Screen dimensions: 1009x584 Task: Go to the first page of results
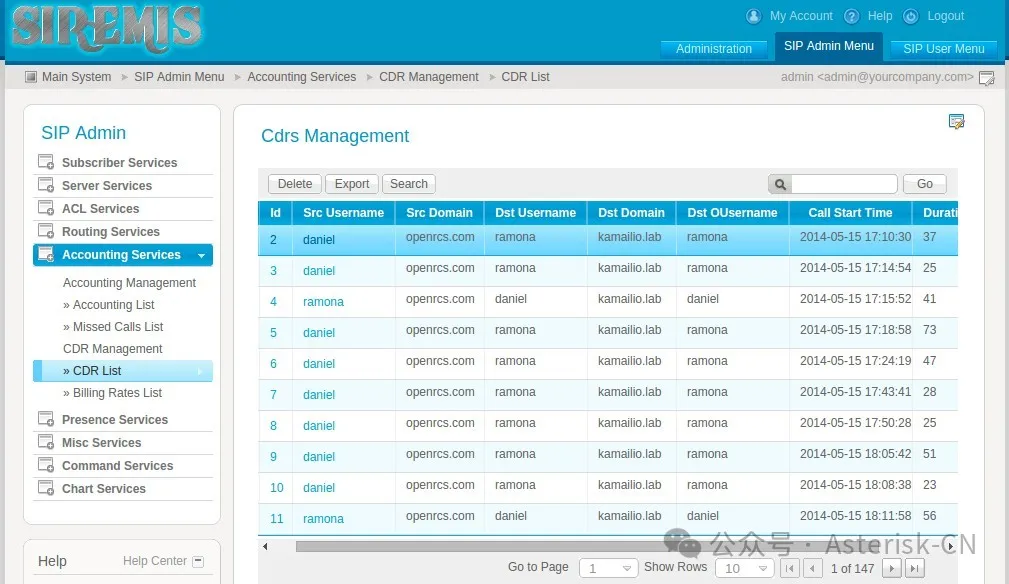[x=790, y=569]
